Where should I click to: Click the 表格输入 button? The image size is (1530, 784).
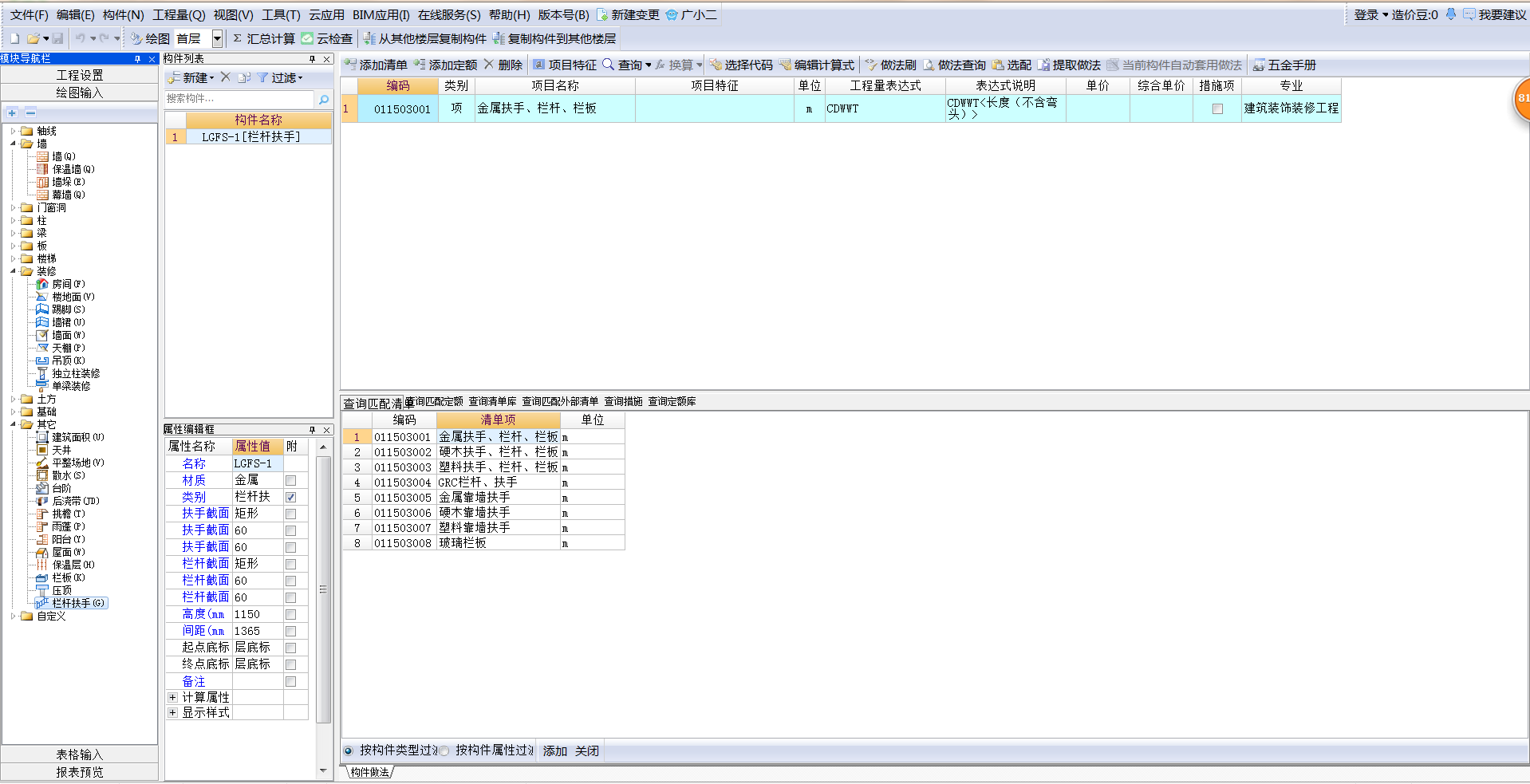(80, 754)
